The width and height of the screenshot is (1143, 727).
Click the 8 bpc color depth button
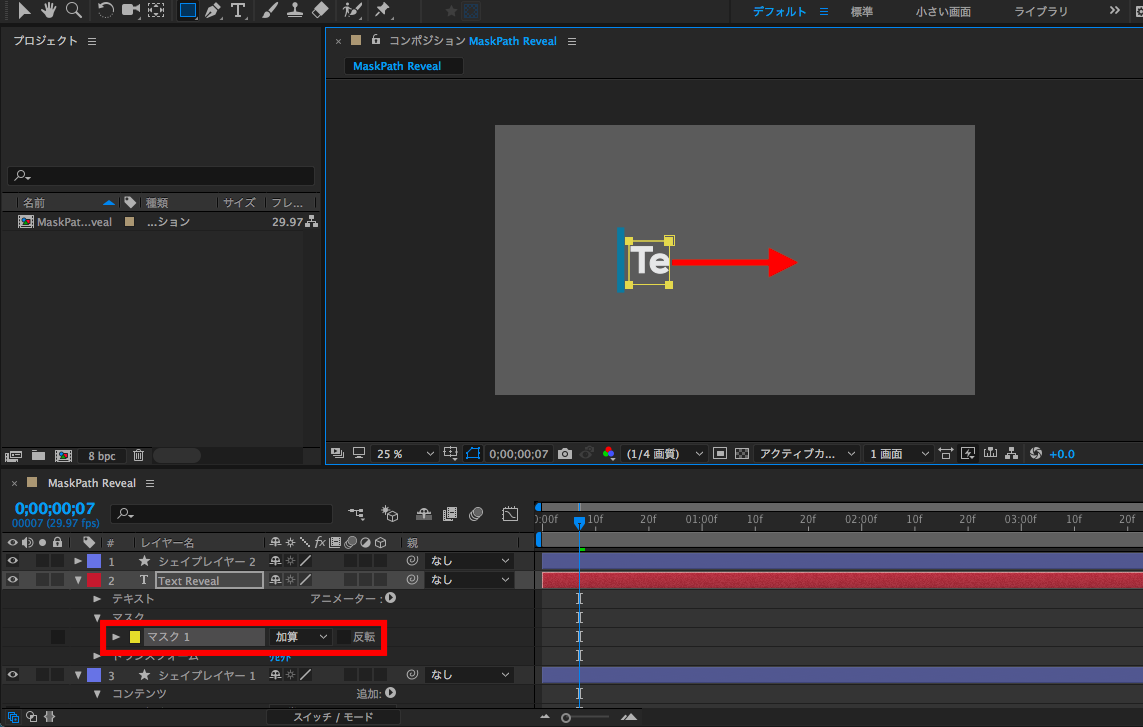(x=101, y=456)
